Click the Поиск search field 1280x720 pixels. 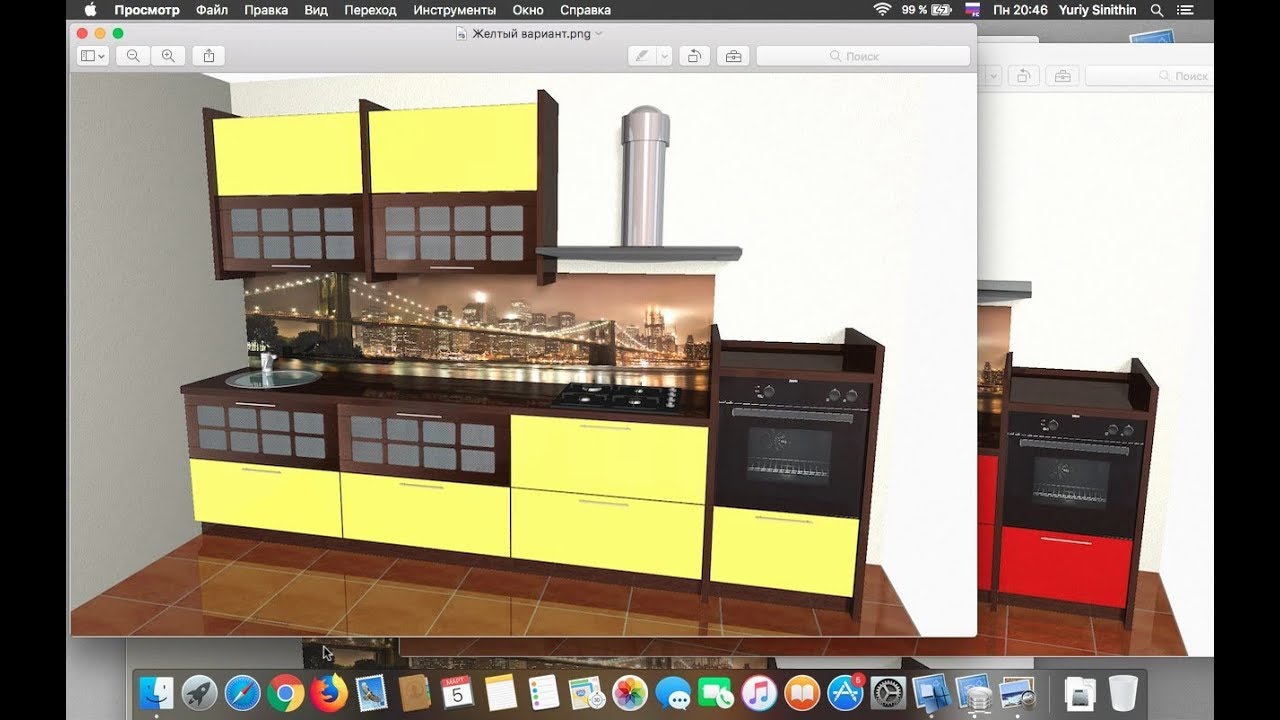pyautogui.click(x=862, y=56)
